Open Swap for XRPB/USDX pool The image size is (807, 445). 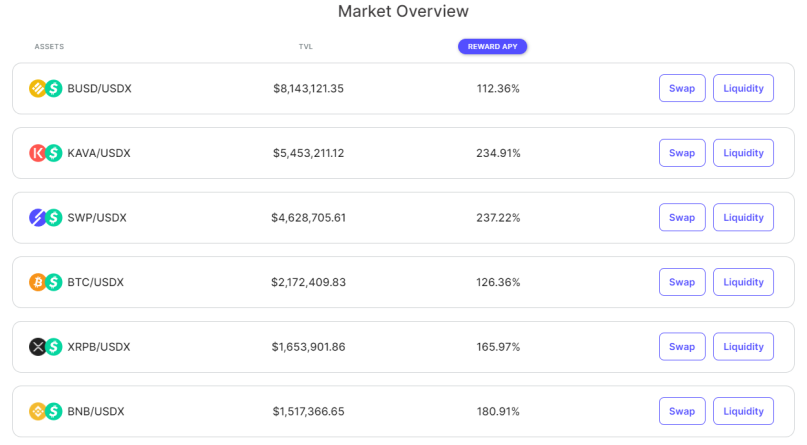tap(682, 346)
